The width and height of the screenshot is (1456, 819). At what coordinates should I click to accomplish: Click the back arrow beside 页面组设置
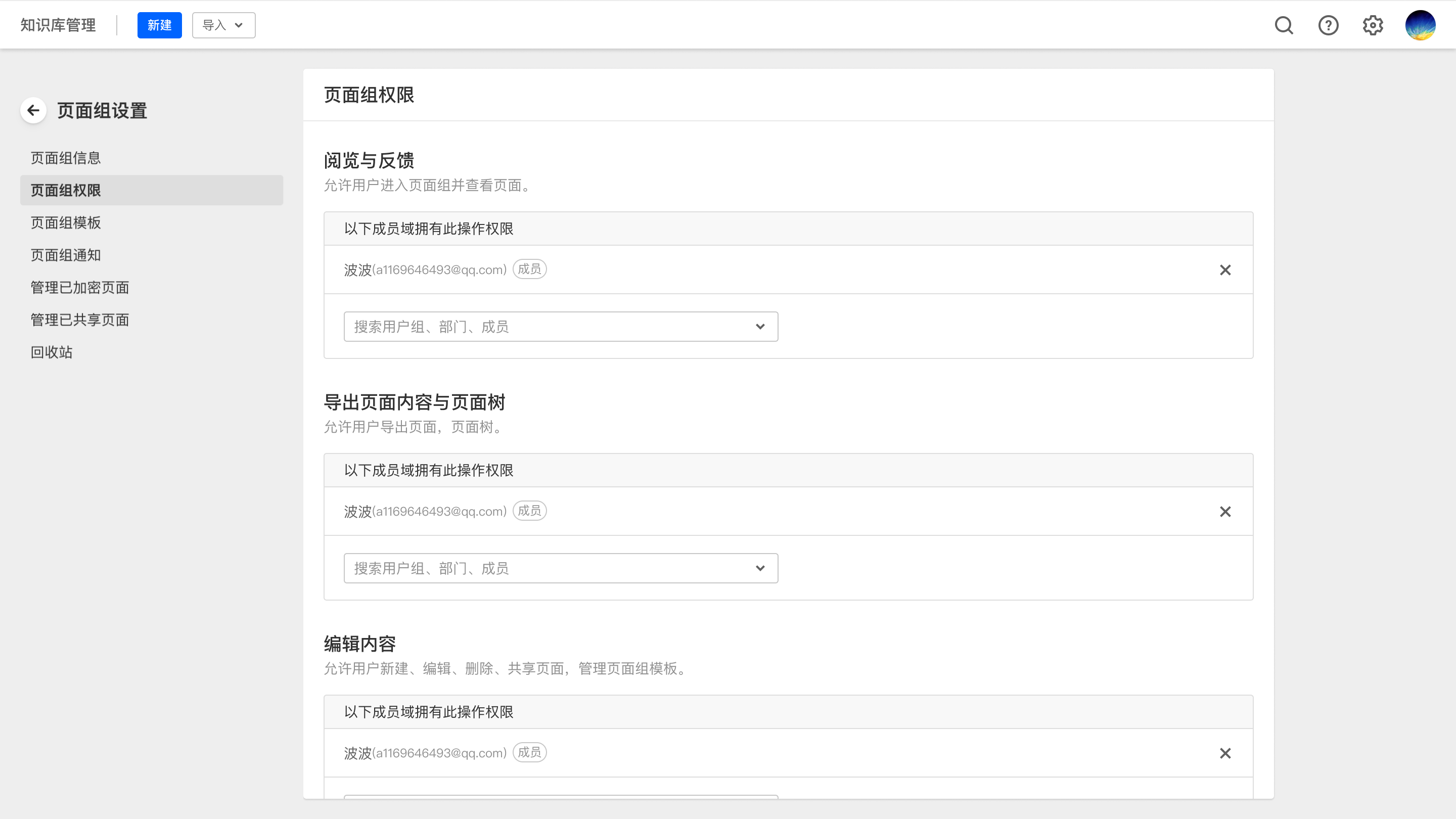(x=33, y=110)
